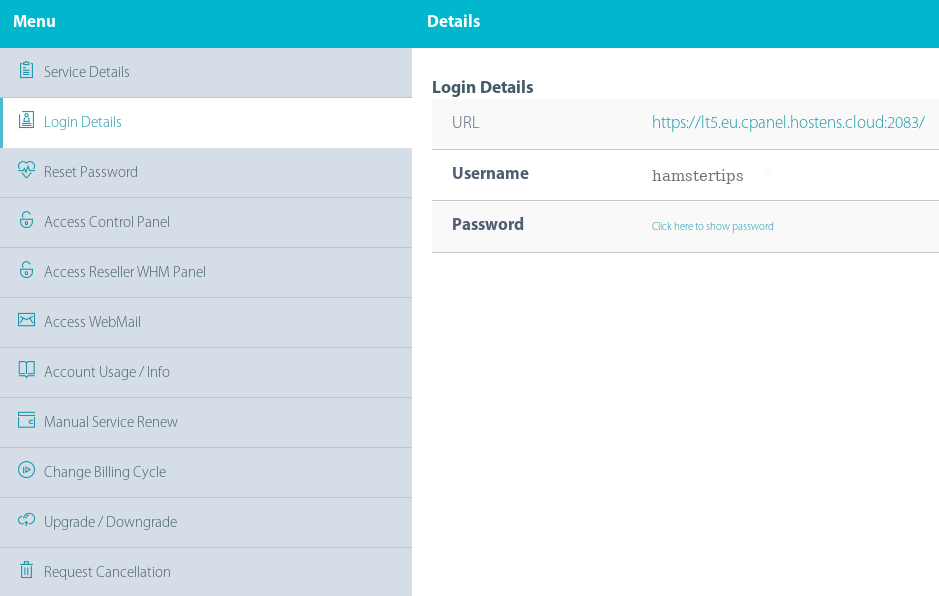
Task: Click the Upgrade / Downgrade cloud icon
Action: tap(26, 520)
